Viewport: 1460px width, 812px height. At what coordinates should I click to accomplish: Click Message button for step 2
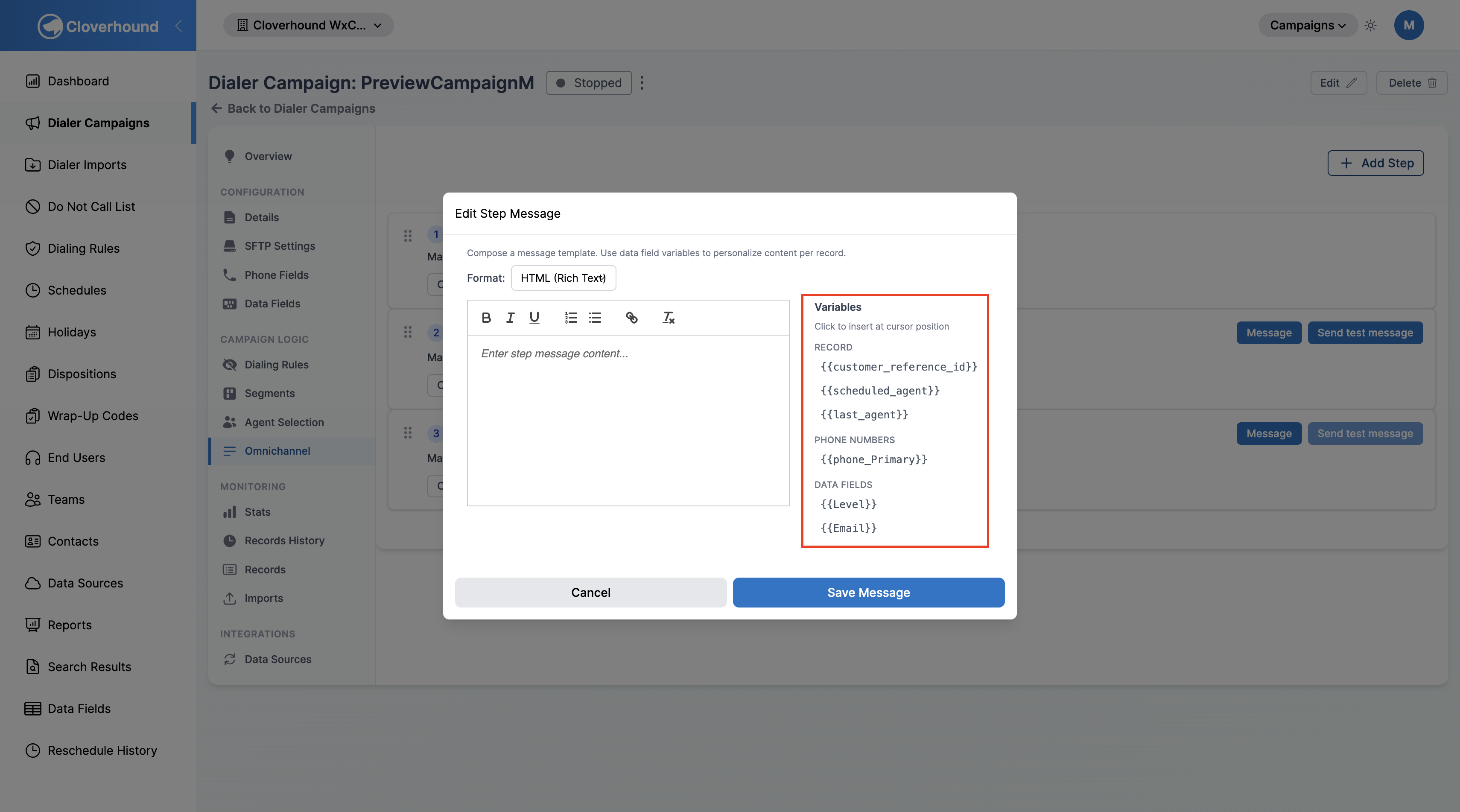pyautogui.click(x=1269, y=333)
